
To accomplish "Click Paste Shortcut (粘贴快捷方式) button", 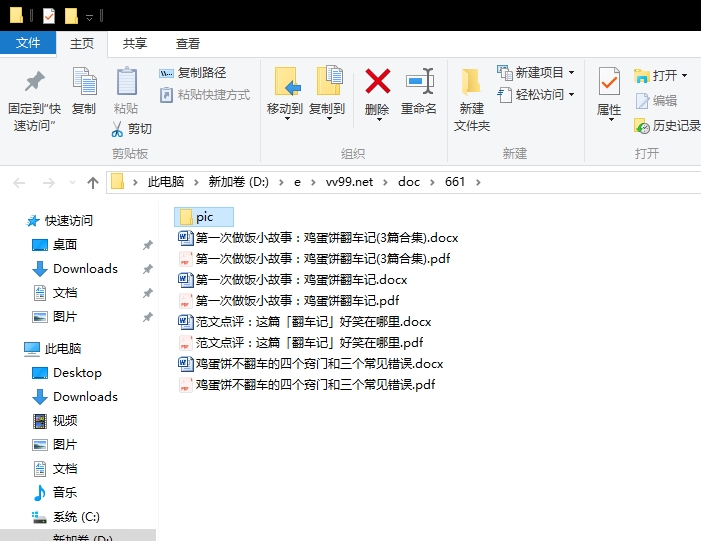I will coord(205,95).
